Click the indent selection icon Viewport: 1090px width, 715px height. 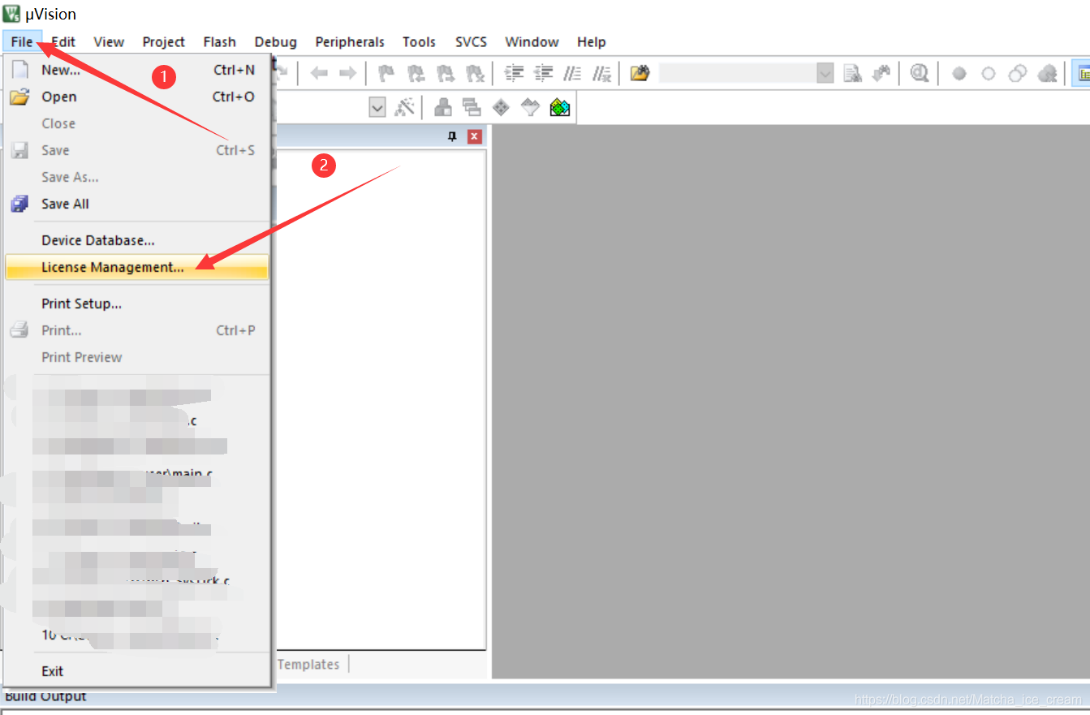514,73
